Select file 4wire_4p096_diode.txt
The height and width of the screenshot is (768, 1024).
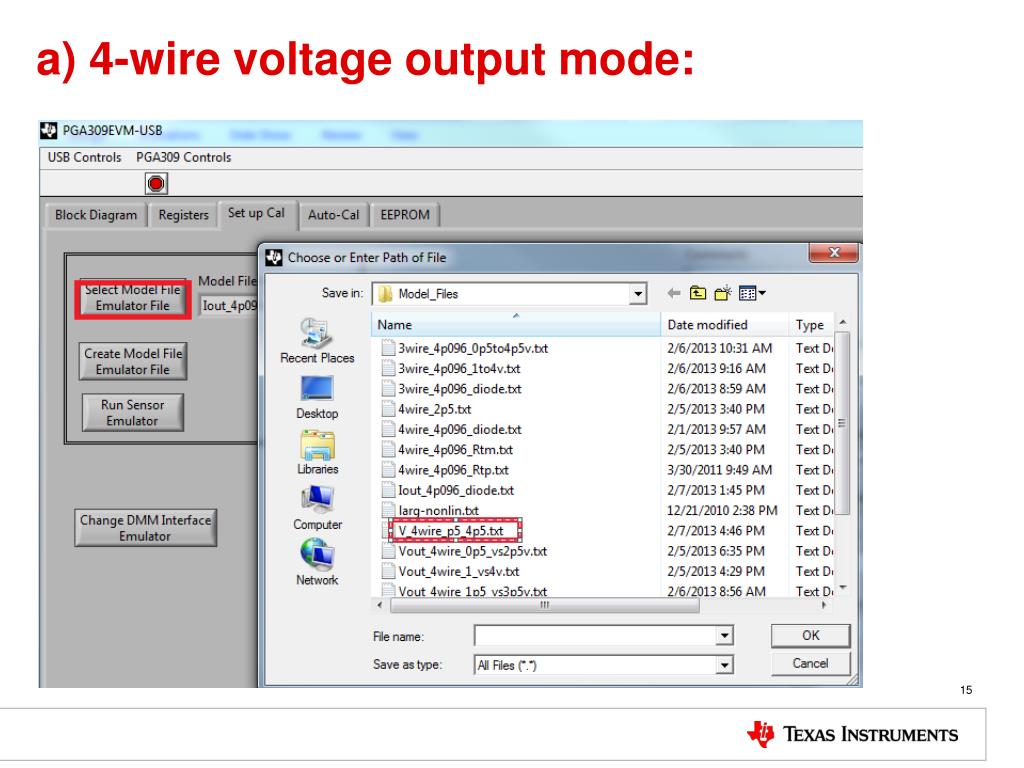pos(460,429)
